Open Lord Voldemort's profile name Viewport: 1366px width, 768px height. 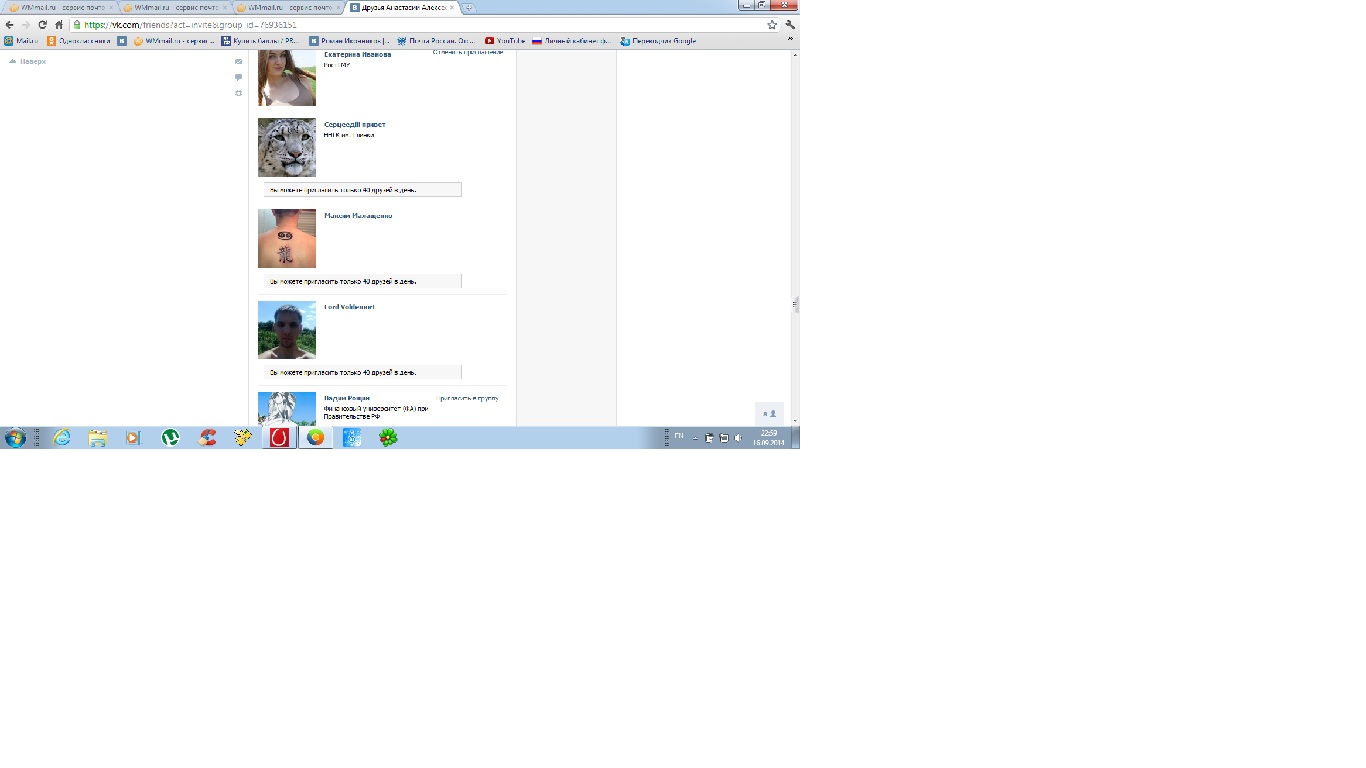coord(349,307)
